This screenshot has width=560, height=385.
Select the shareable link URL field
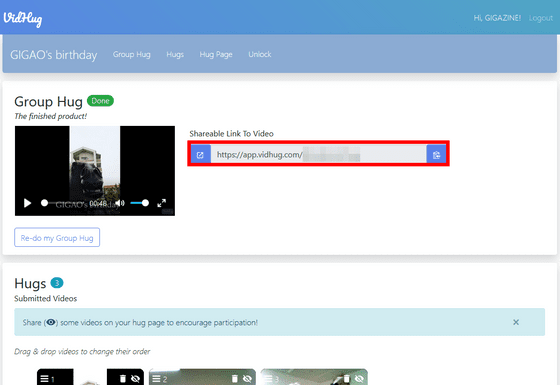coord(319,155)
